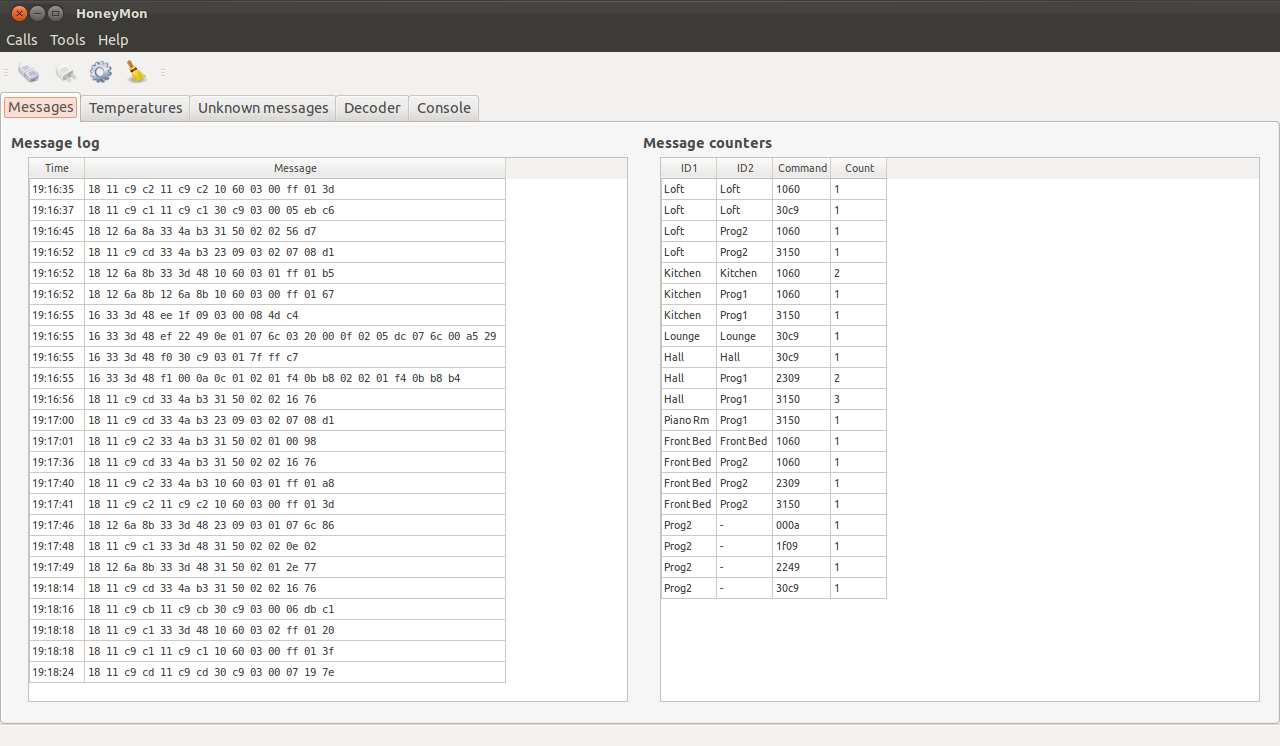
Task: Switch to the Unknown messages tab
Action: click(263, 108)
